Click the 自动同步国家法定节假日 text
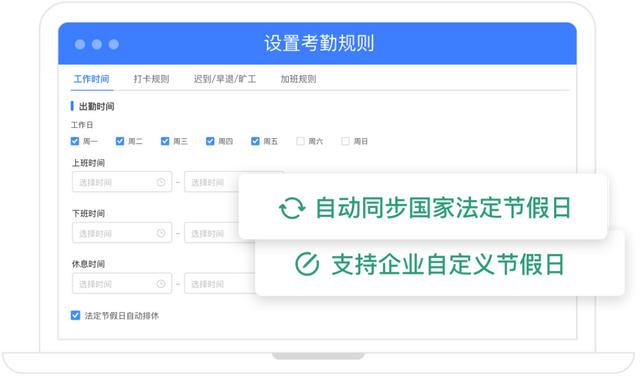The image size is (640, 376). 443,208
